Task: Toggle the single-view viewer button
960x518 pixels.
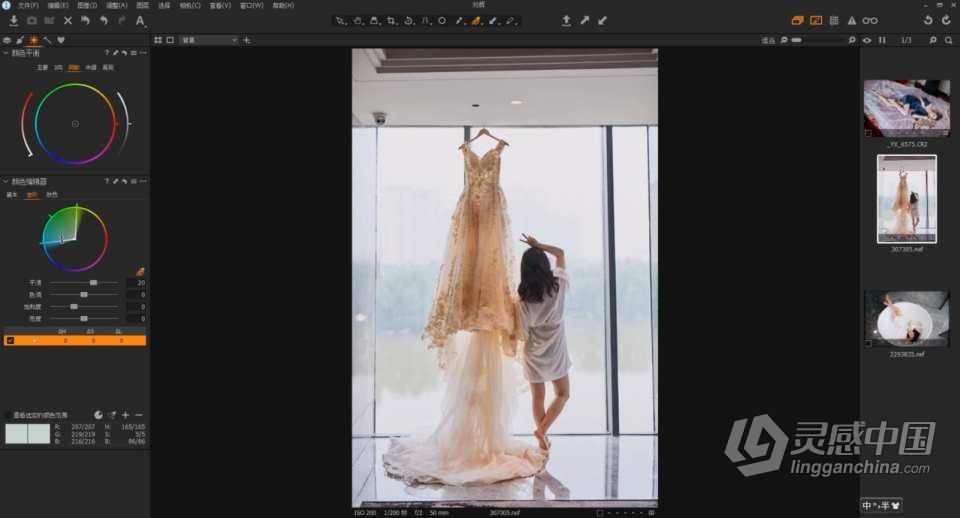Action: pyautogui.click(x=170, y=40)
